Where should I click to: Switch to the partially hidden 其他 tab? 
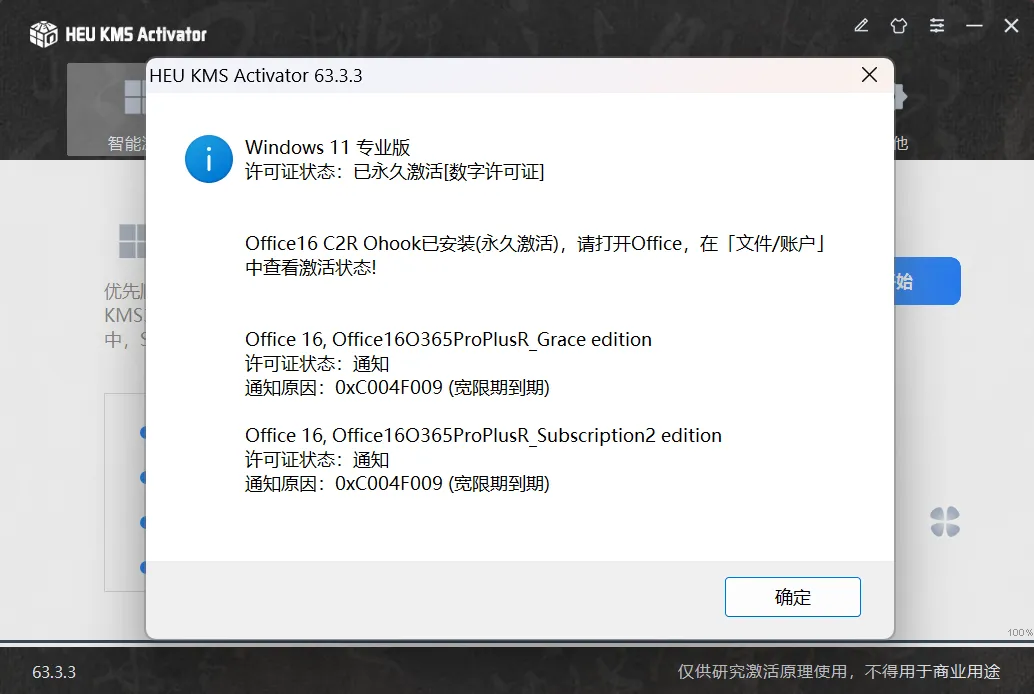pyautogui.click(x=901, y=143)
